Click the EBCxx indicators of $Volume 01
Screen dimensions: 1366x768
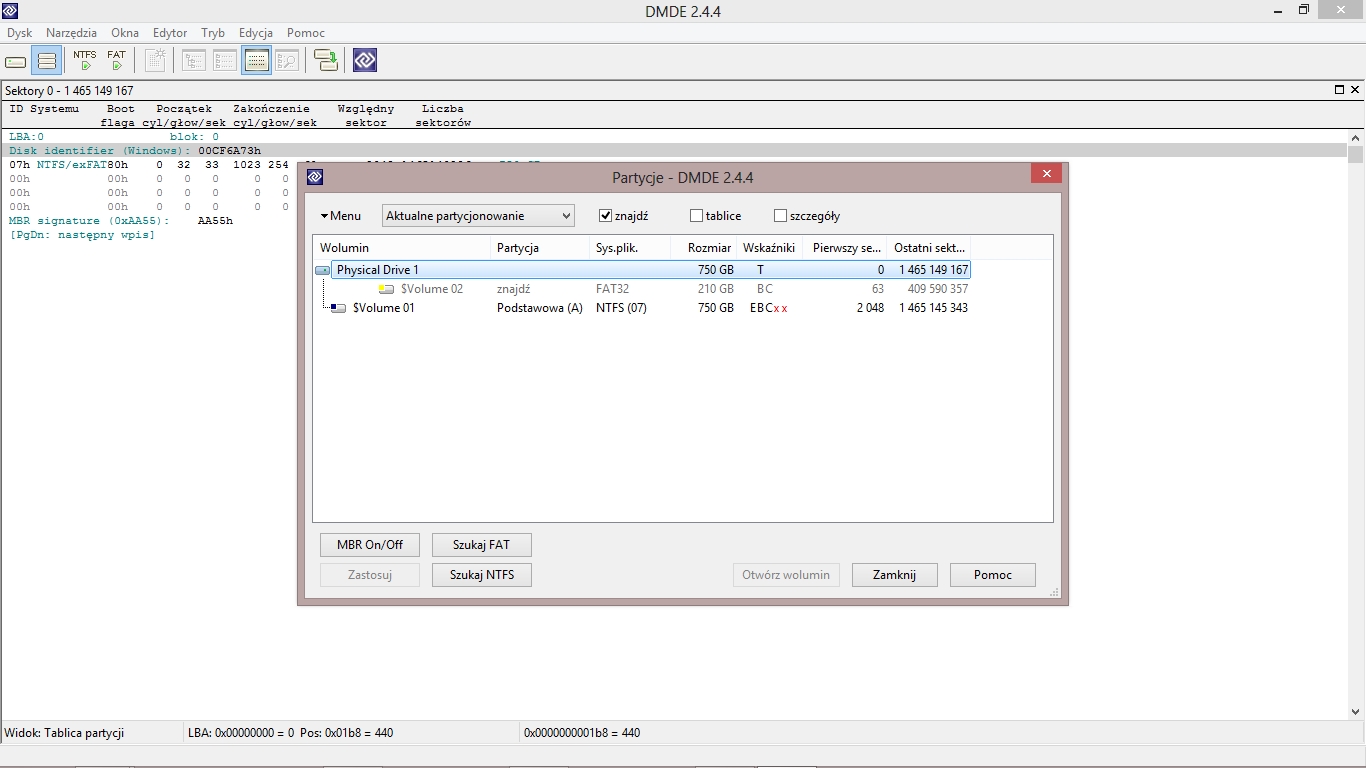tap(769, 308)
